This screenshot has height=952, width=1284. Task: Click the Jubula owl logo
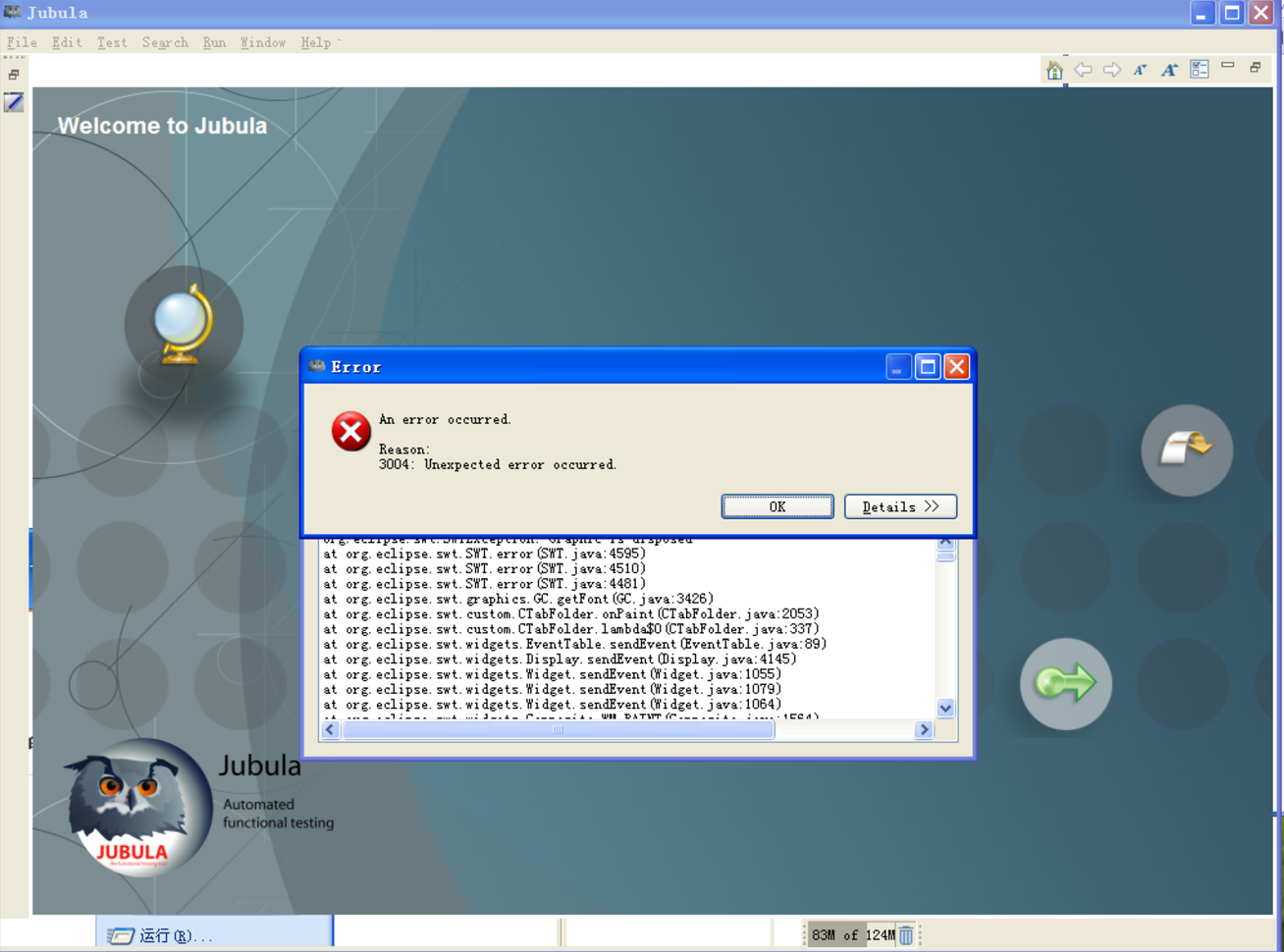137,807
